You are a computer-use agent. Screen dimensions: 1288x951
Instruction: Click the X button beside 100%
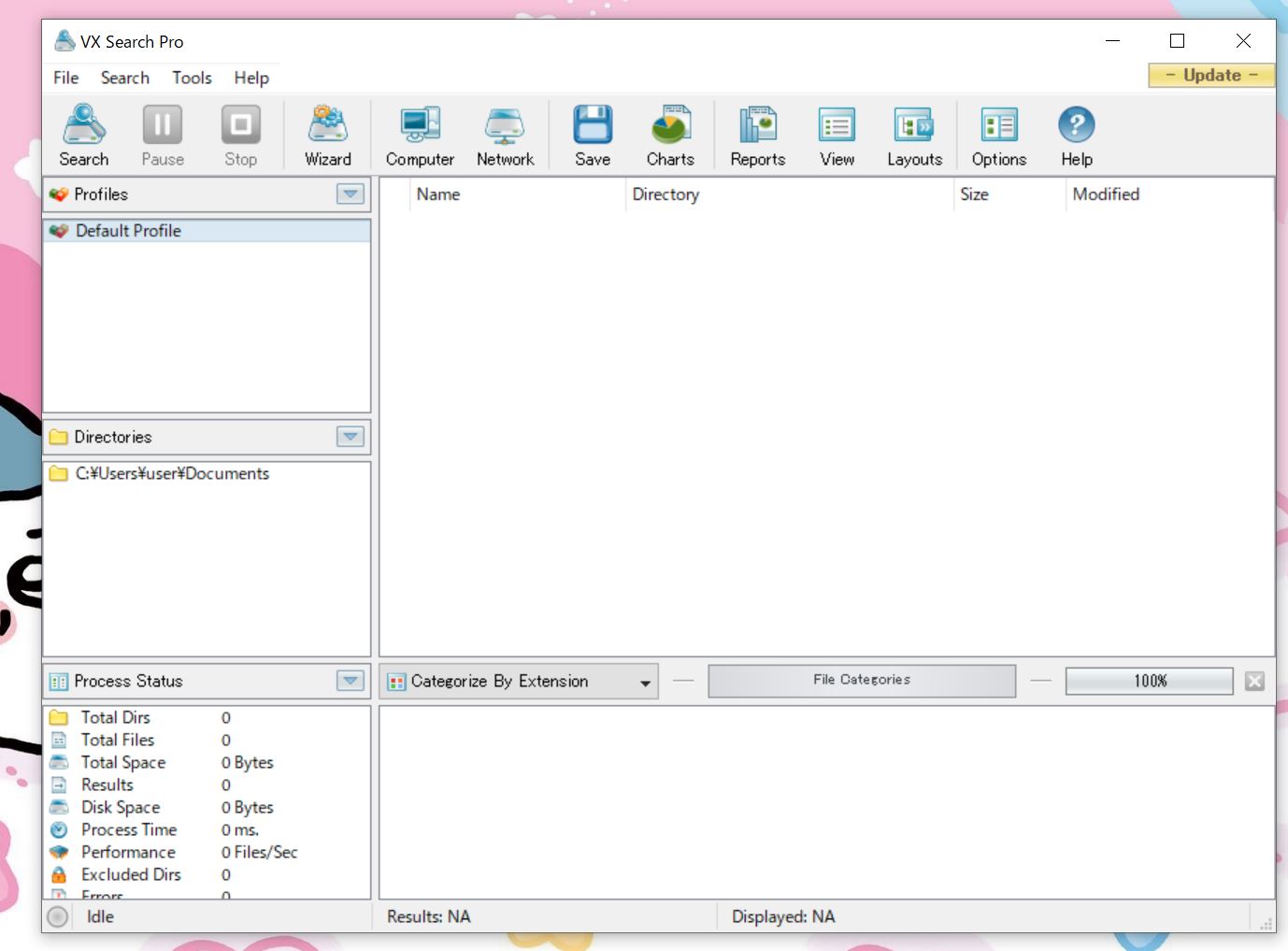[x=1254, y=681]
